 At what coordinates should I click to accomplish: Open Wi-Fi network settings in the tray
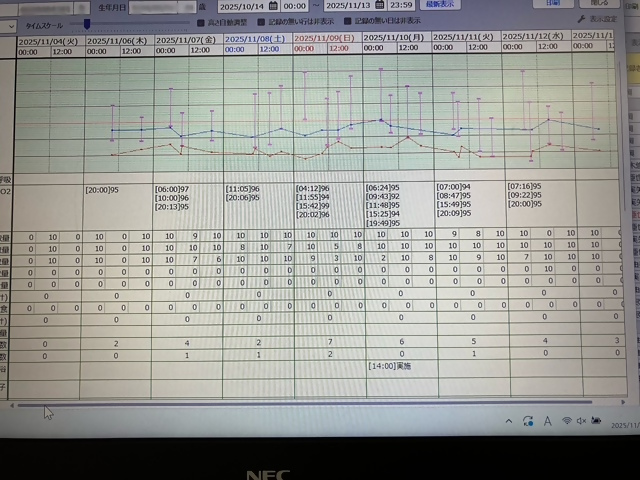click(x=566, y=421)
